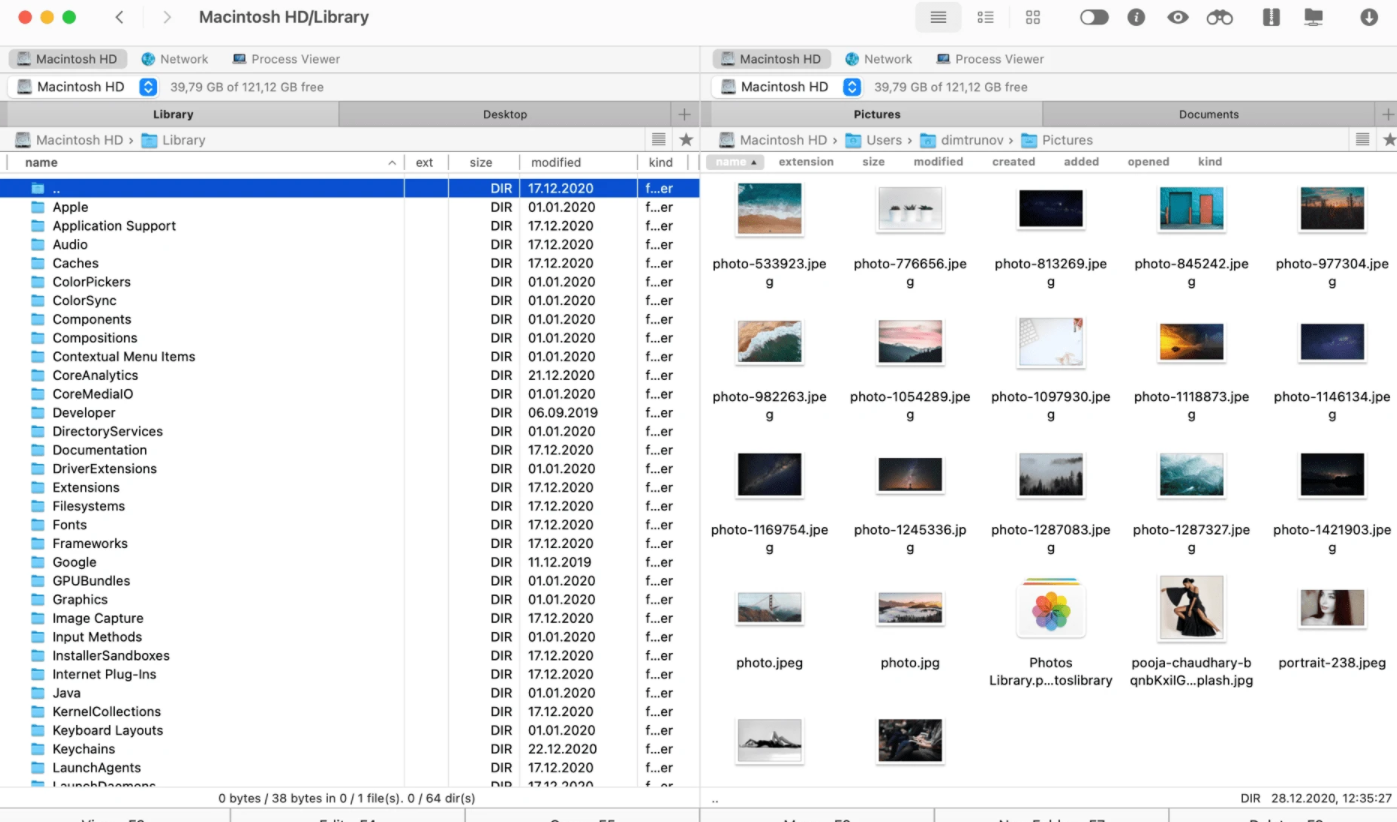Open Process Viewer in the right pane

coord(990,59)
